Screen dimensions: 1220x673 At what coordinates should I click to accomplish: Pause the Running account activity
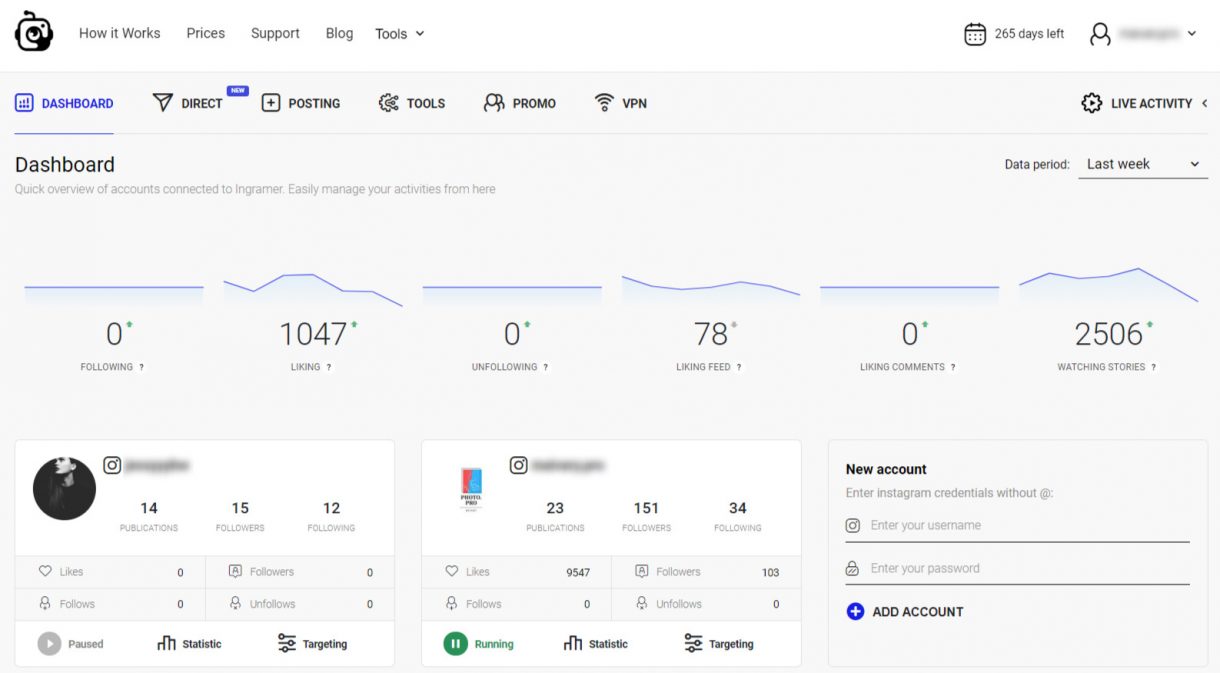(456, 644)
